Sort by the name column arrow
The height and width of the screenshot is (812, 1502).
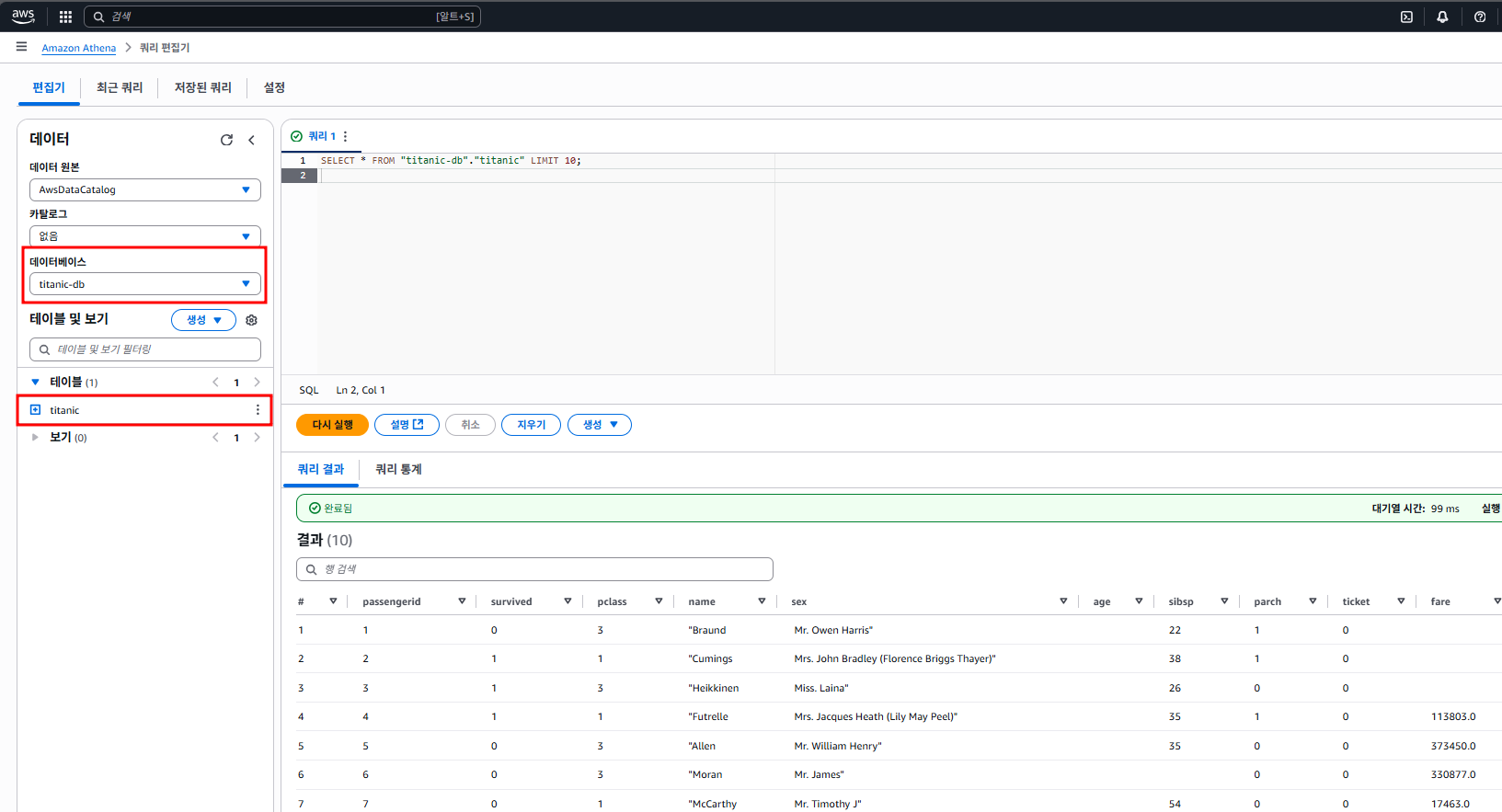[x=762, y=601]
